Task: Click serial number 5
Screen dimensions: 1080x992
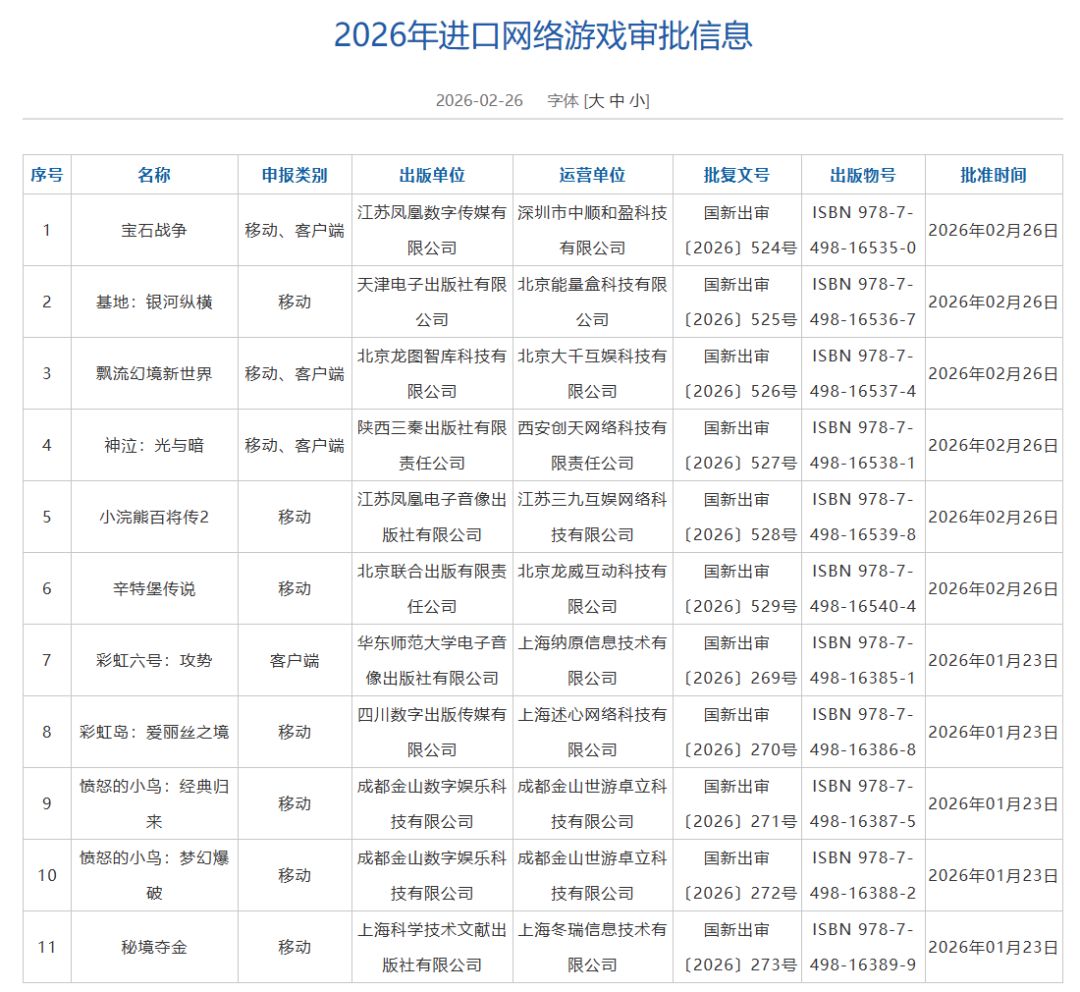Action: (47, 517)
